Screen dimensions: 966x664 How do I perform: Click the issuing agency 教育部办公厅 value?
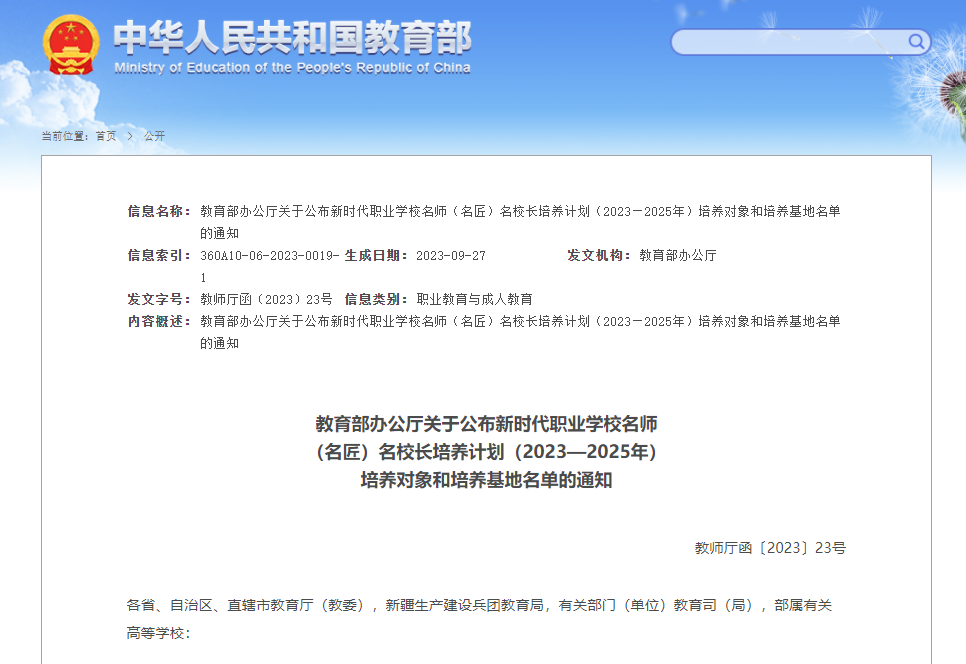[677, 256]
